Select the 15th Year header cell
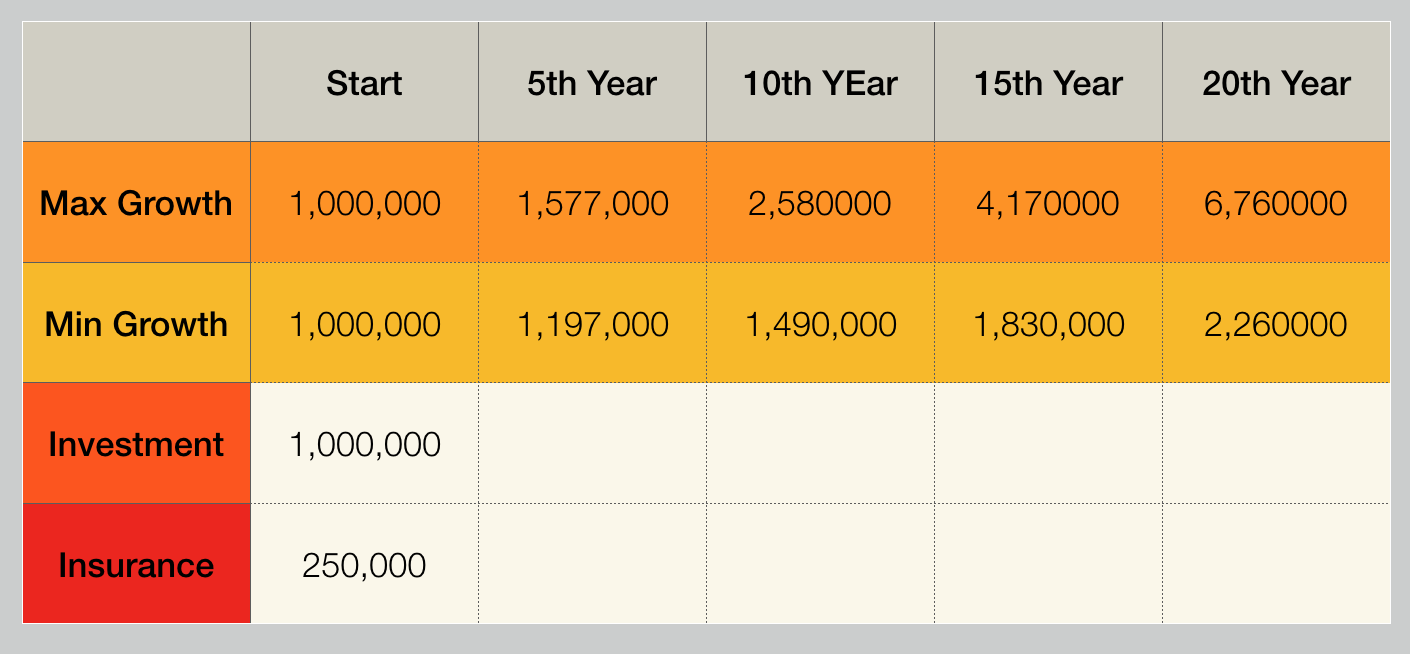Viewport: 1410px width, 654px height. coord(1048,83)
